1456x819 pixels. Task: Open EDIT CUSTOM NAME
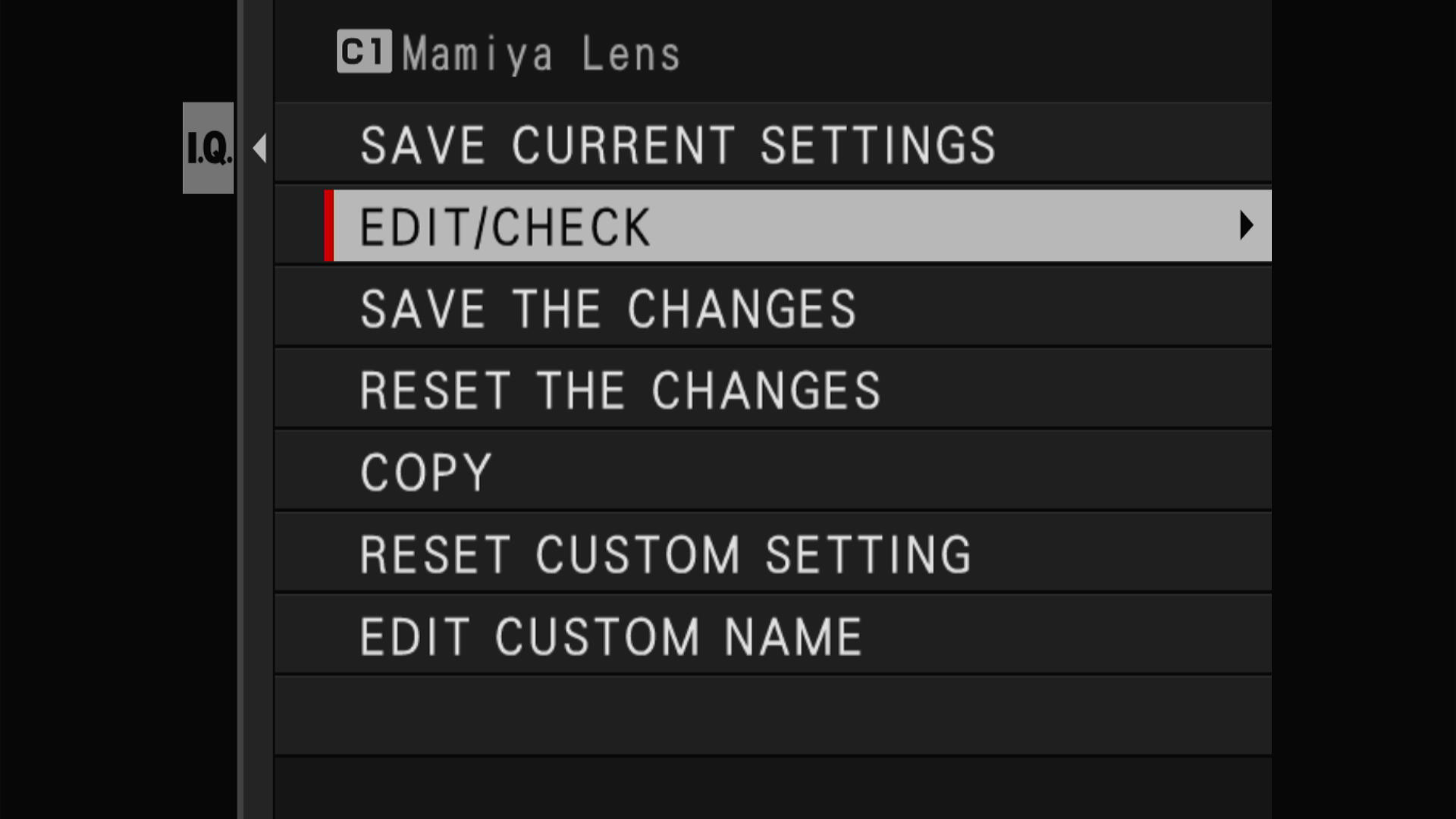773,635
